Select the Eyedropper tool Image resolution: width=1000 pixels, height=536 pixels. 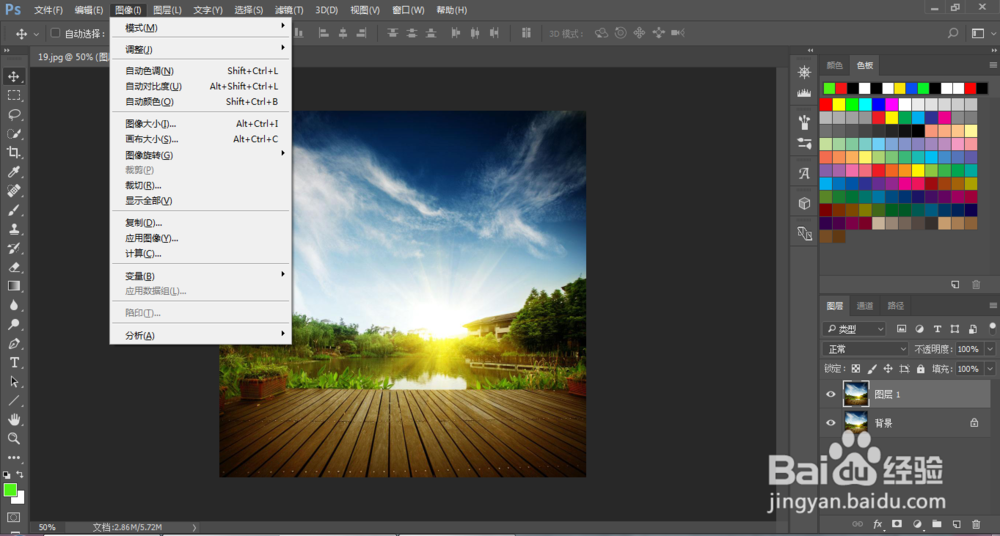13,172
